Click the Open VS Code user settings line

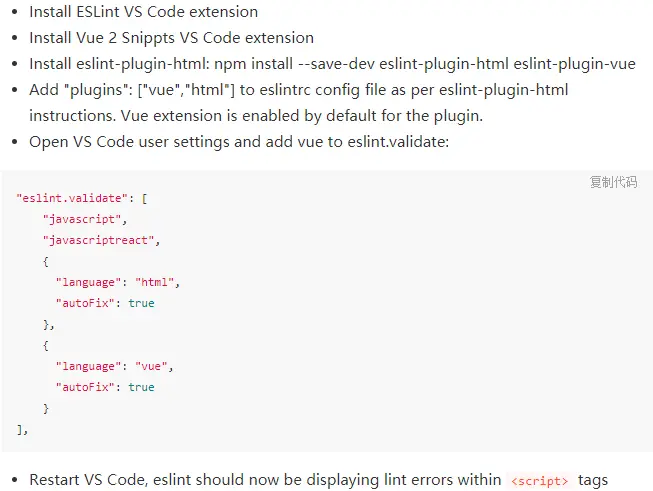pyautogui.click(x=239, y=142)
